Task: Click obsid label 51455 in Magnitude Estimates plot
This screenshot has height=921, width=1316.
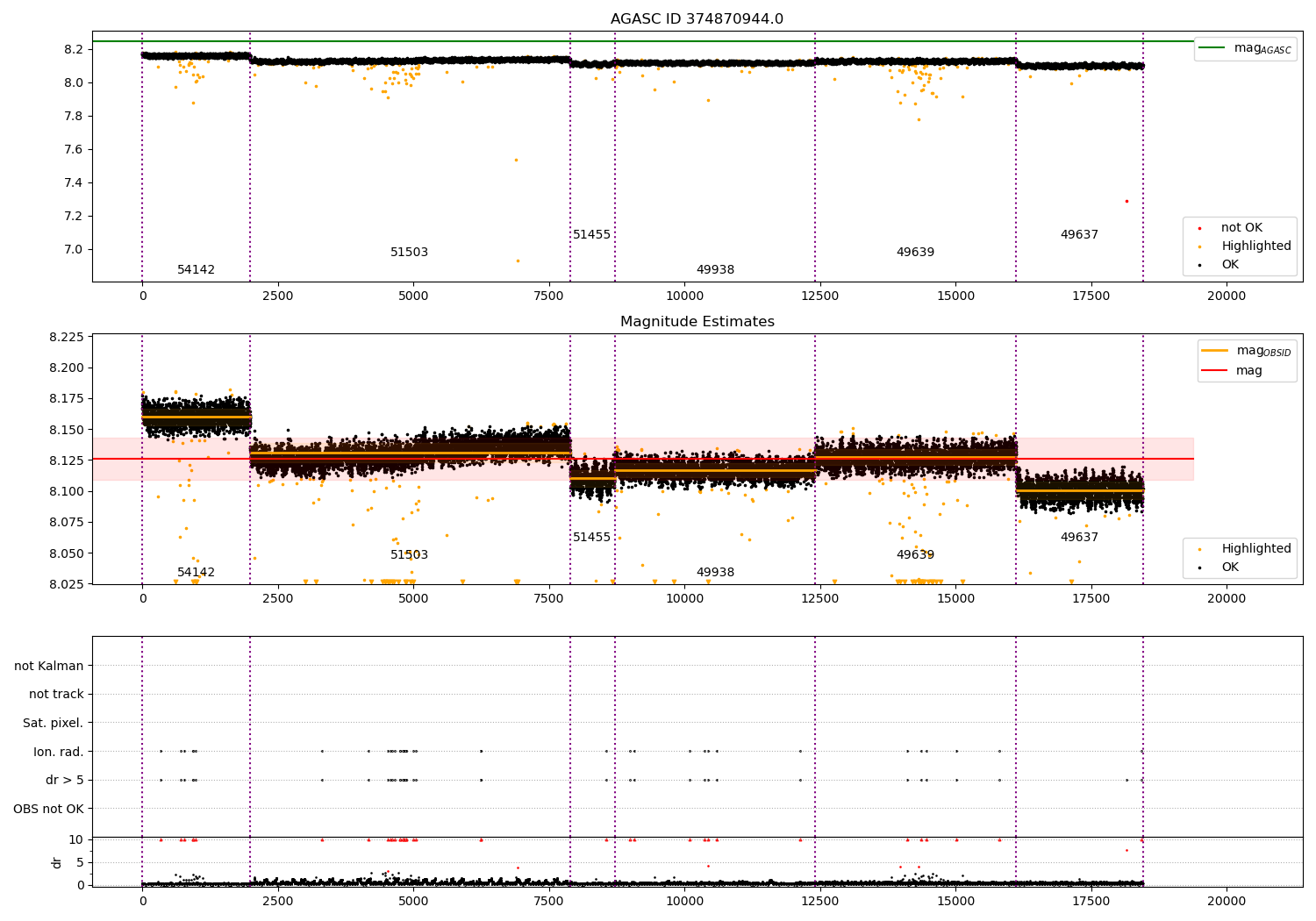Action: point(591,538)
